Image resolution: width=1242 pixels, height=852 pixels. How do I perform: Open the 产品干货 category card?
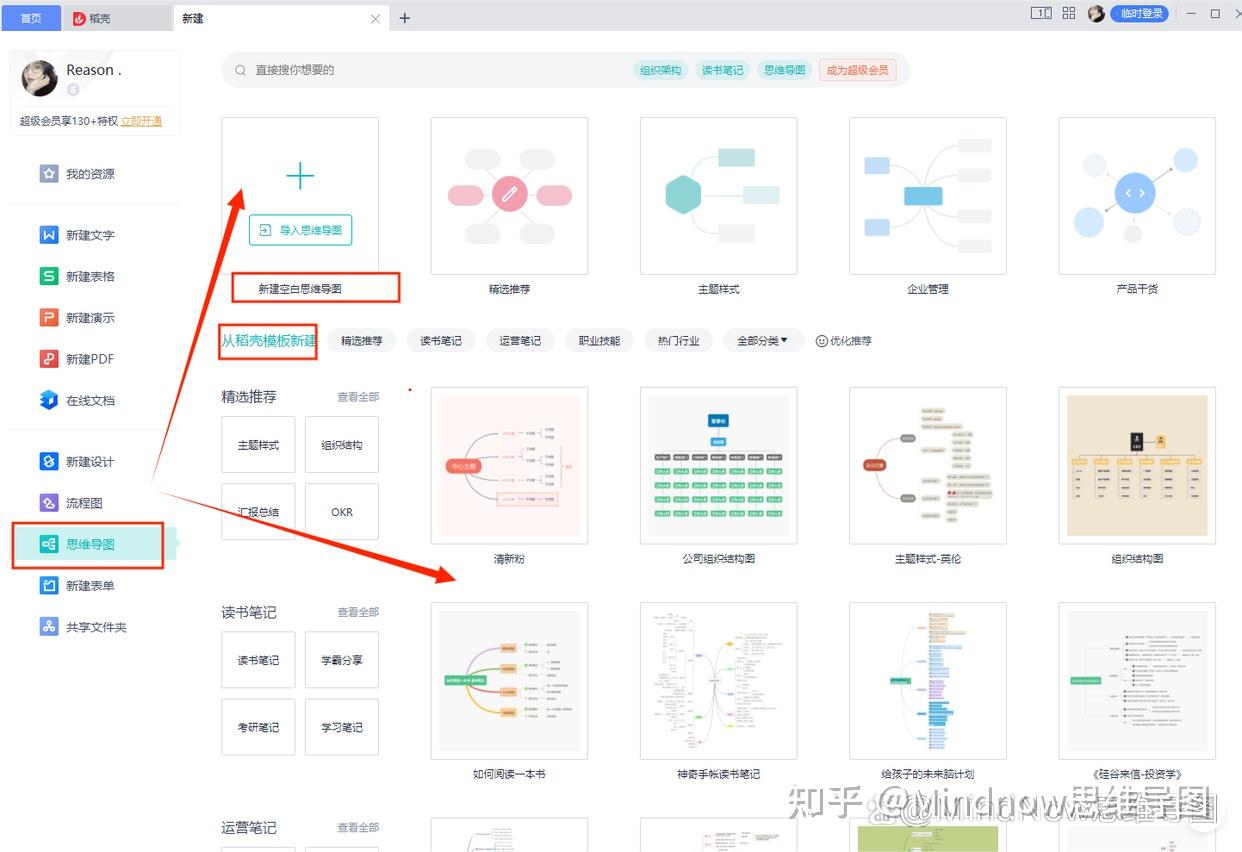(x=1137, y=196)
